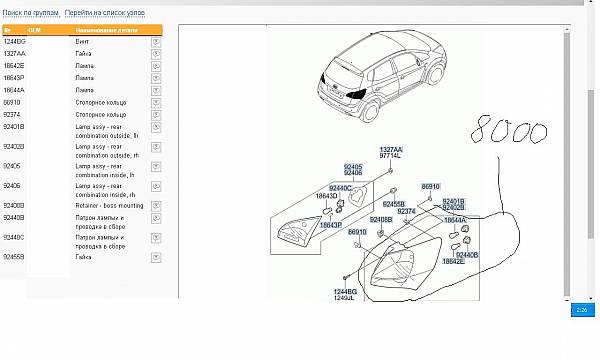
Task: Click the 1327AA callout on the diagram
Action: click(391, 150)
